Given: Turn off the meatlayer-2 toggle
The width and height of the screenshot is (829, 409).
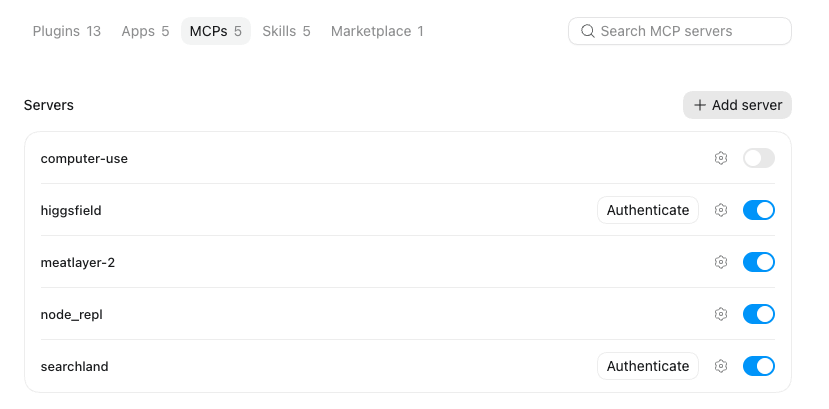Looking at the screenshot, I should 759,262.
